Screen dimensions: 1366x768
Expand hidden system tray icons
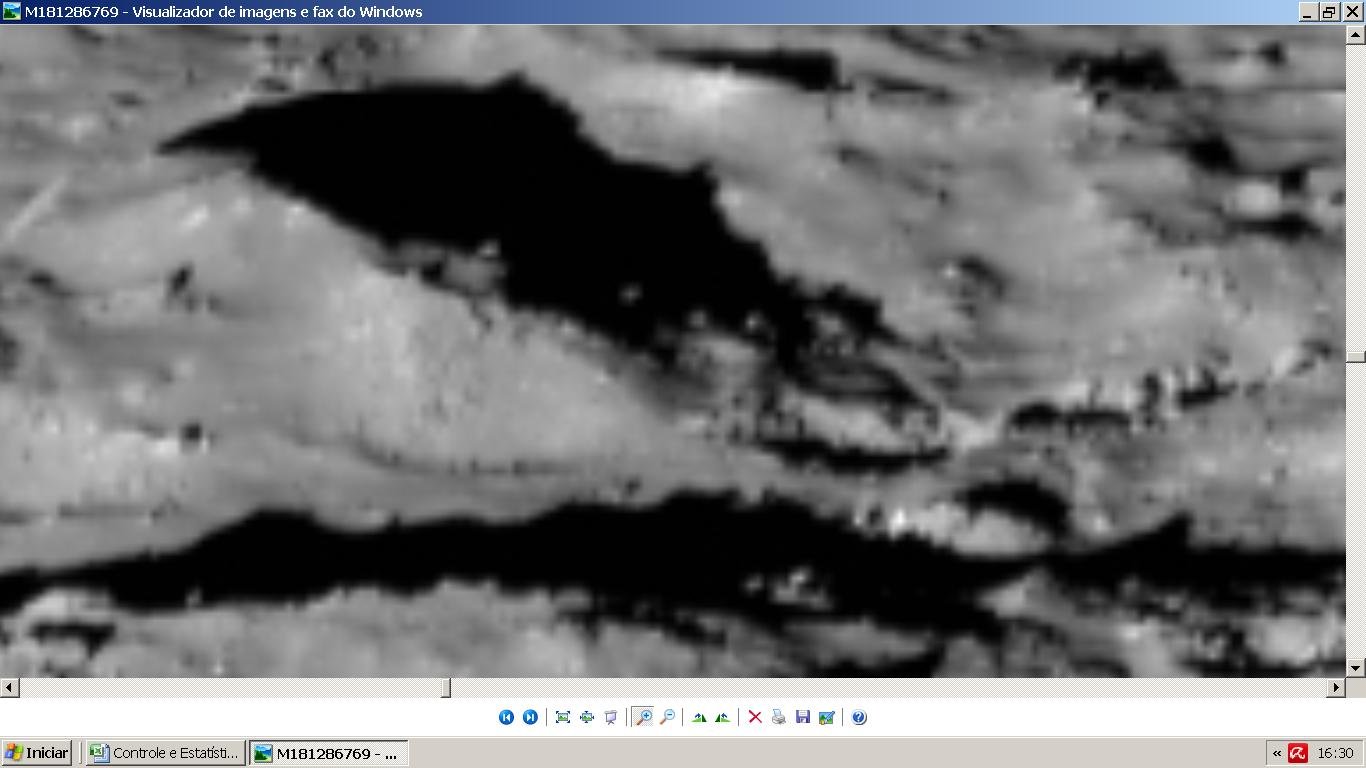pos(1277,753)
